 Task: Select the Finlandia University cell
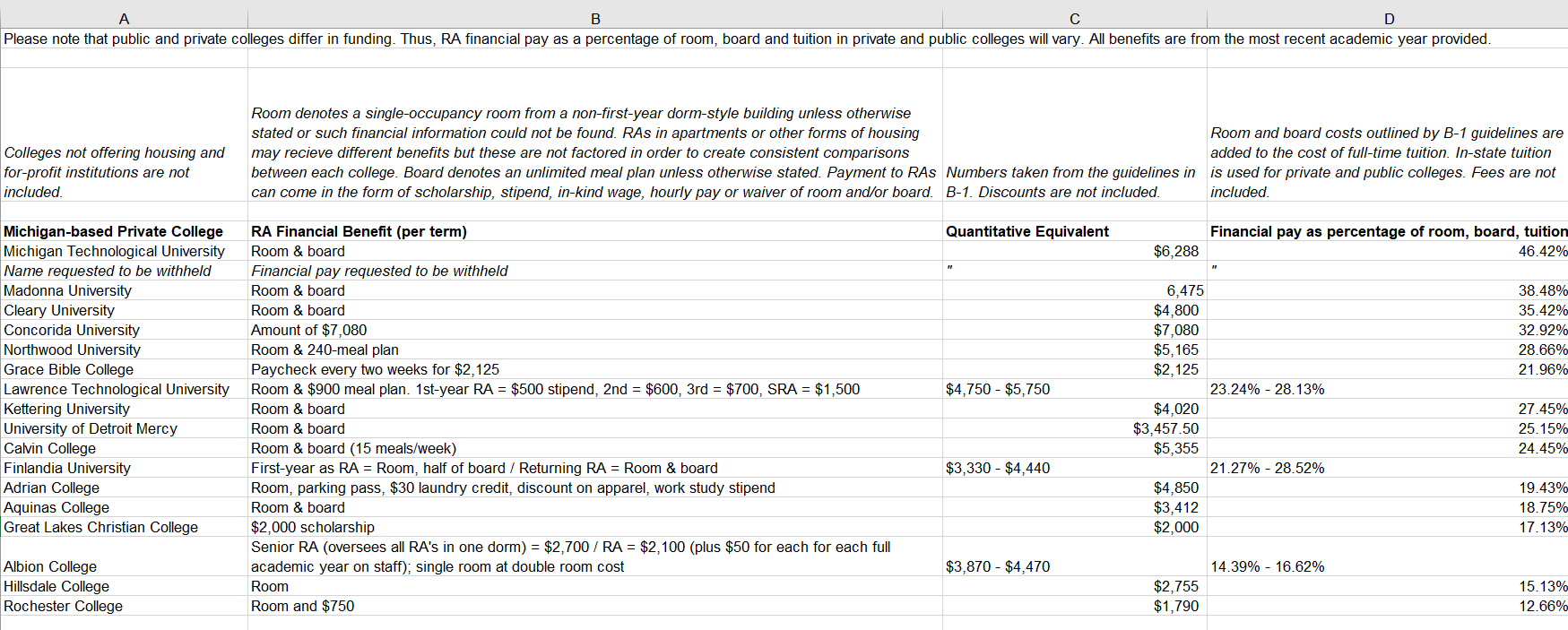(124, 468)
